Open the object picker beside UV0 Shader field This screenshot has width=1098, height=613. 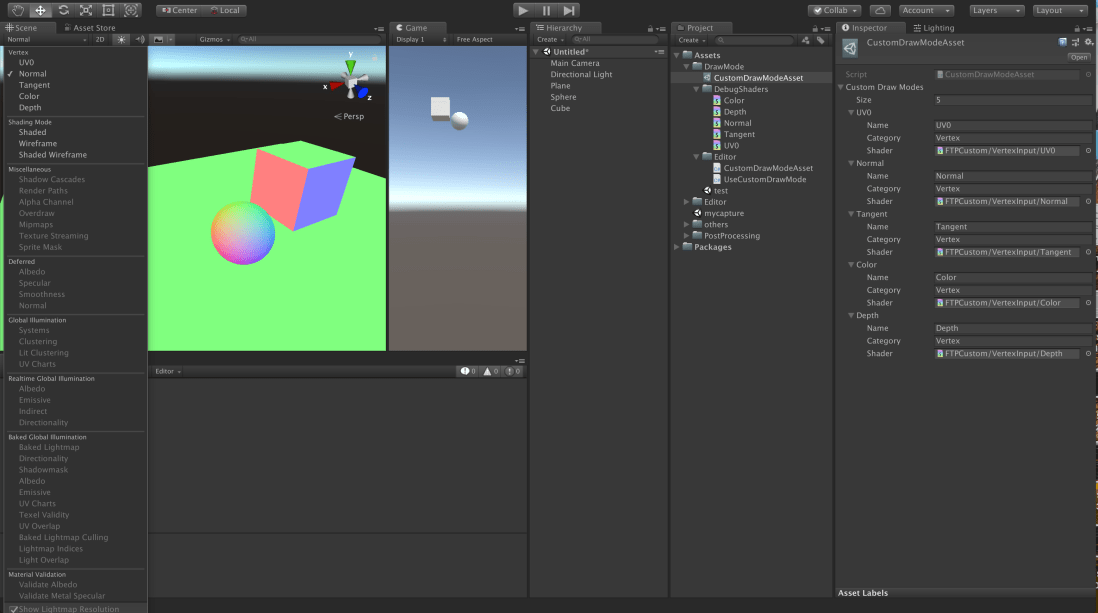1087,150
